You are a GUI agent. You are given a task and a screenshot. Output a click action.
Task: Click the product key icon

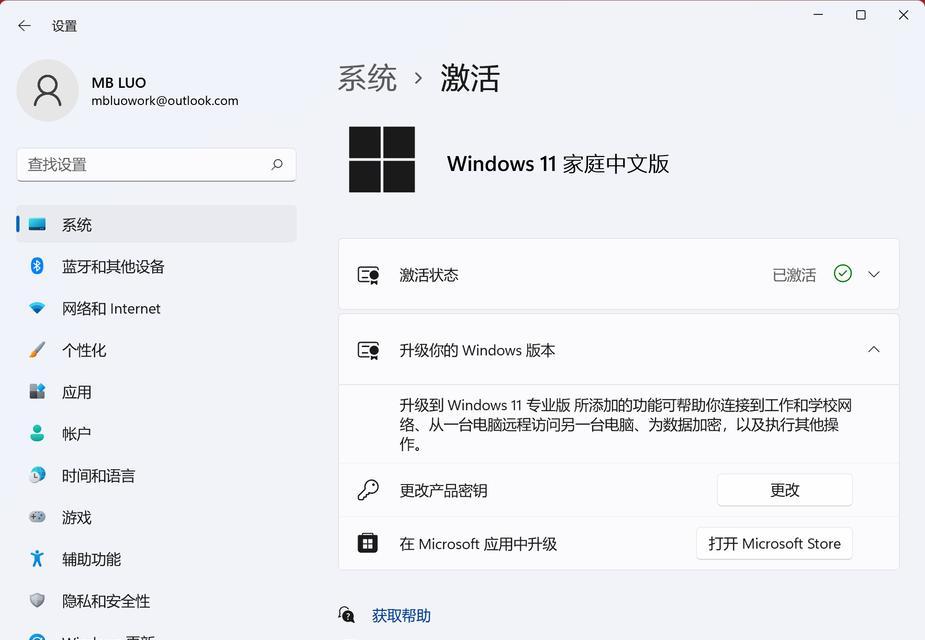(x=368, y=490)
